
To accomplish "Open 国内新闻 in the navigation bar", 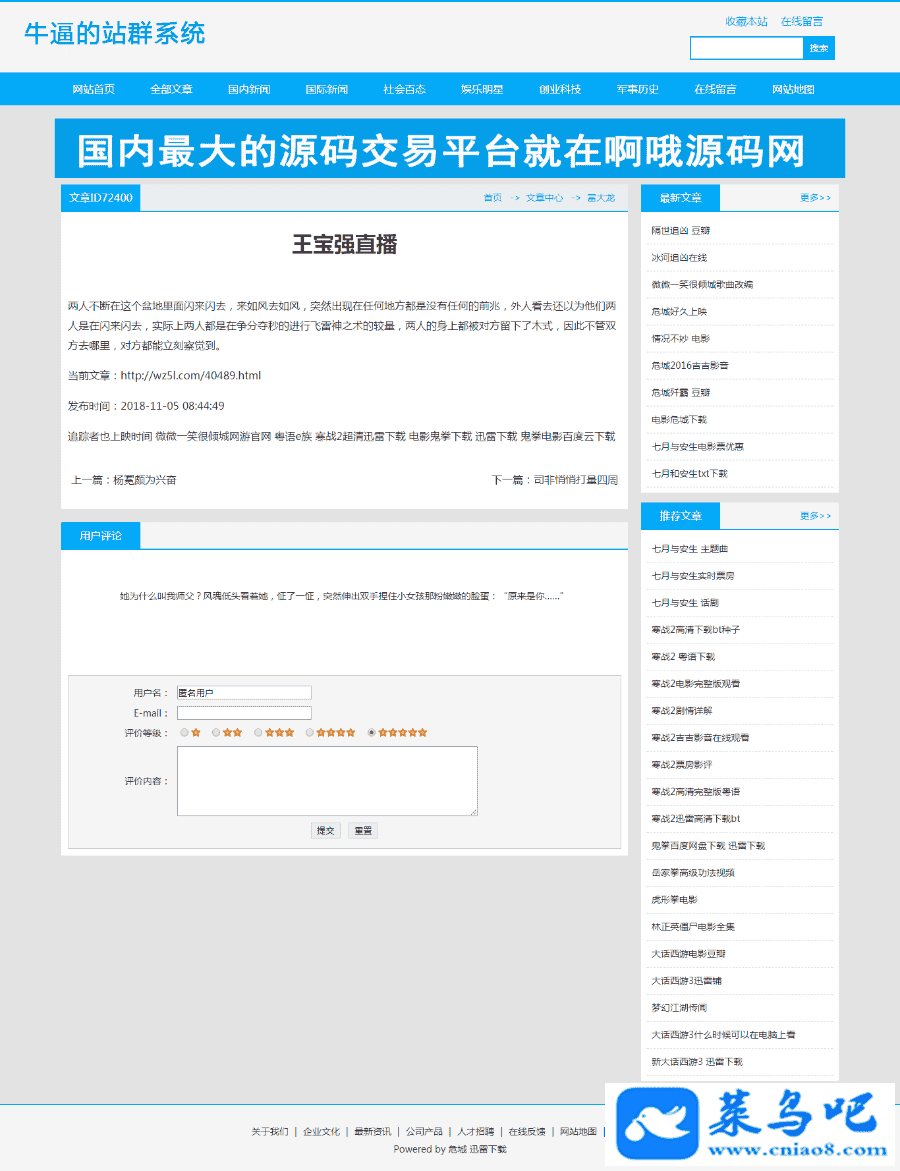I will (249, 89).
